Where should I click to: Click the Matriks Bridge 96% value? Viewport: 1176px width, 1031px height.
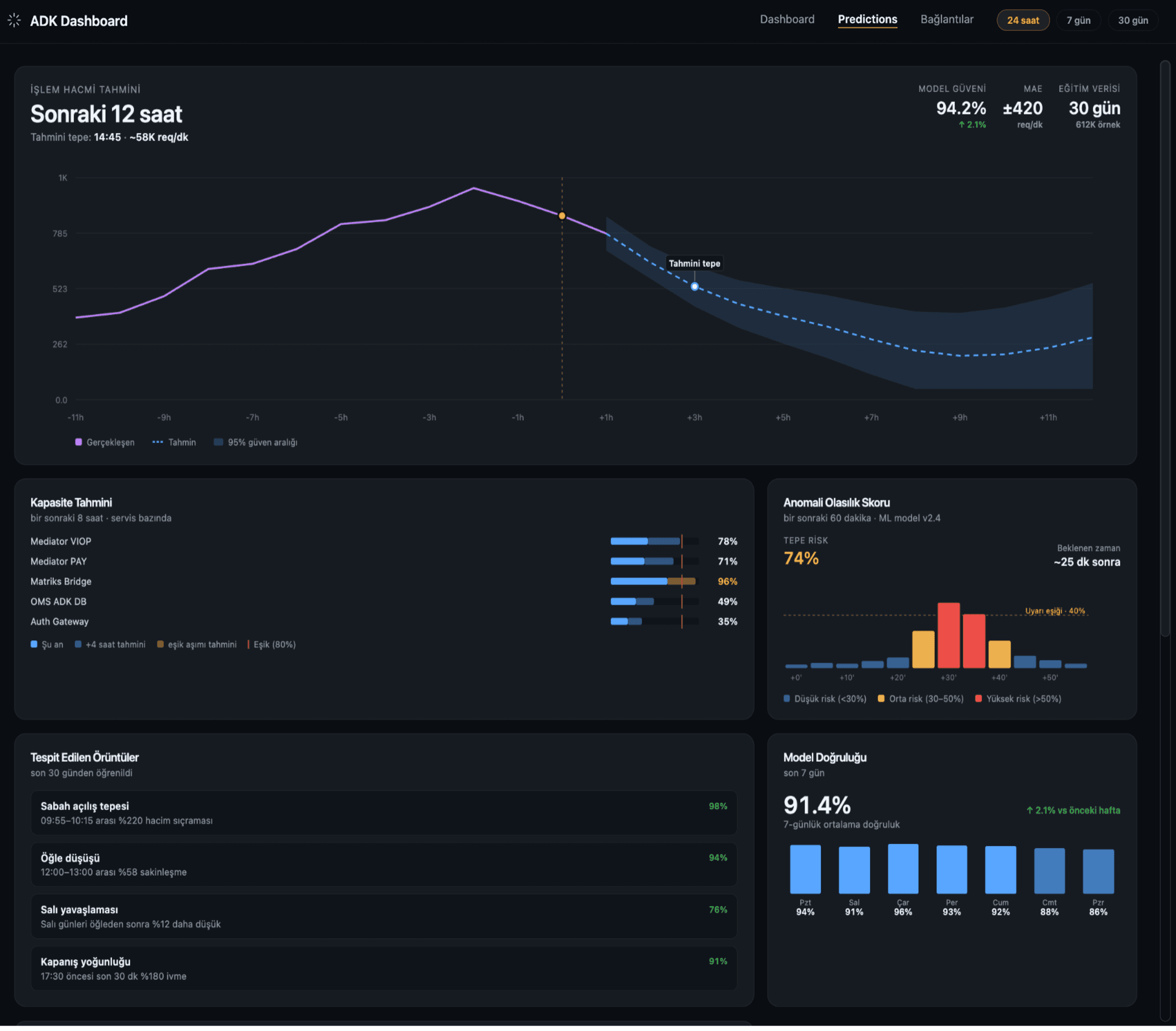click(727, 581)
